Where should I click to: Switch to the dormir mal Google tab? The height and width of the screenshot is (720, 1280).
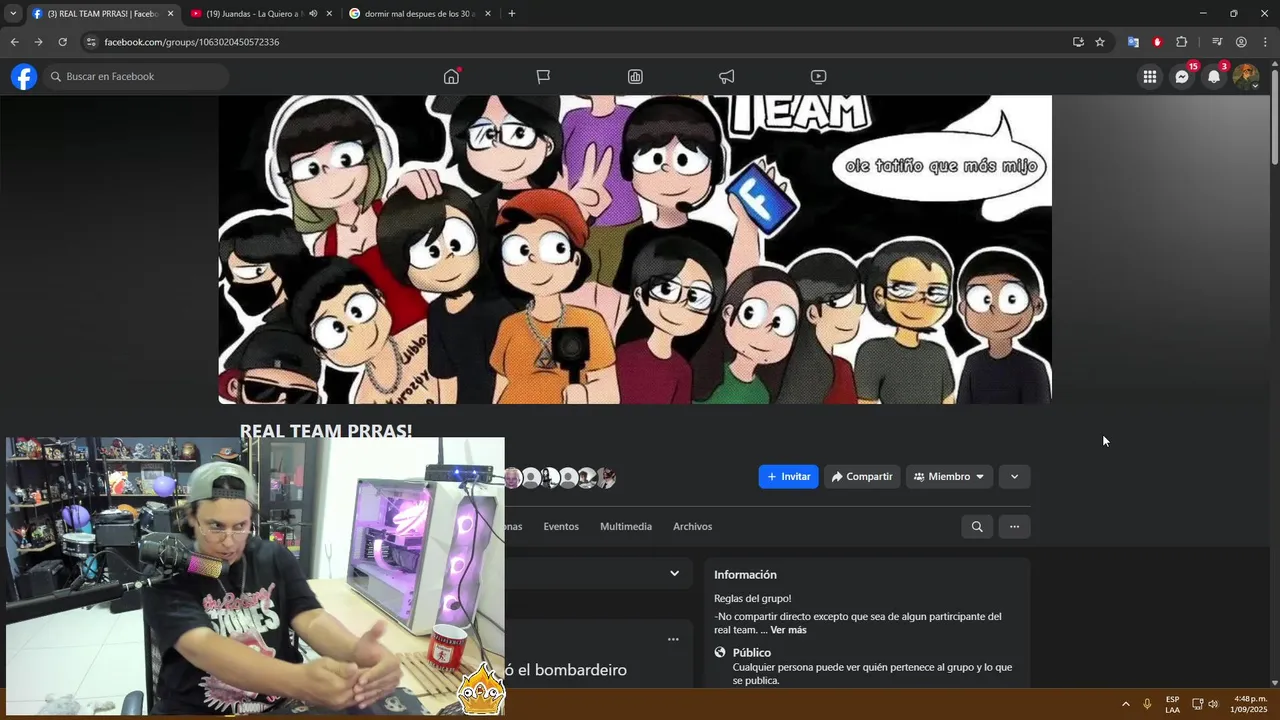point(420,14)
